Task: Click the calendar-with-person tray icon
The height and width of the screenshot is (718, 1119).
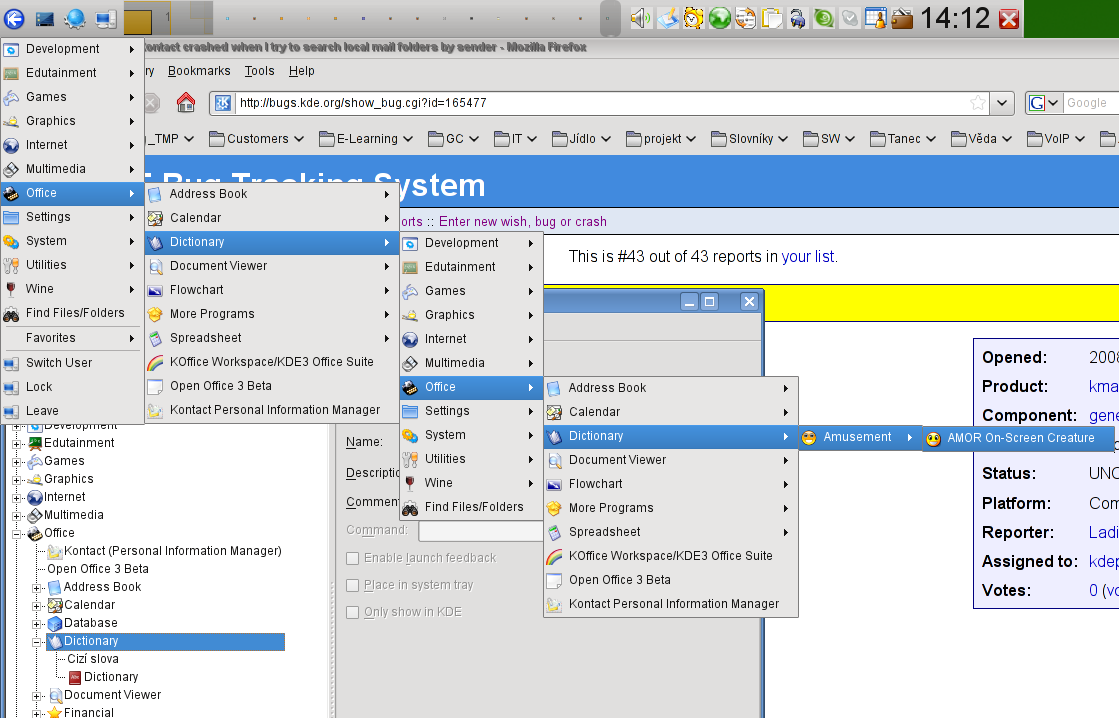Action: coord(876,19)
